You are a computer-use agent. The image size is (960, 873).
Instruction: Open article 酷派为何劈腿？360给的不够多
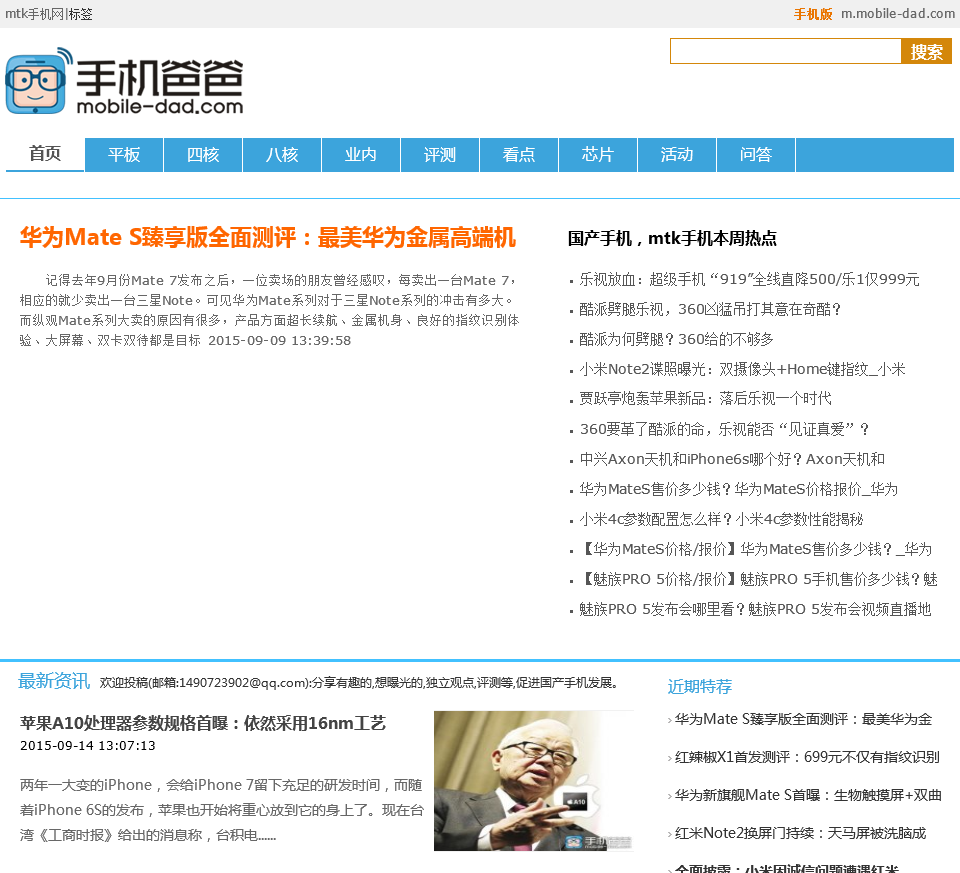click(x=677, y=339)
